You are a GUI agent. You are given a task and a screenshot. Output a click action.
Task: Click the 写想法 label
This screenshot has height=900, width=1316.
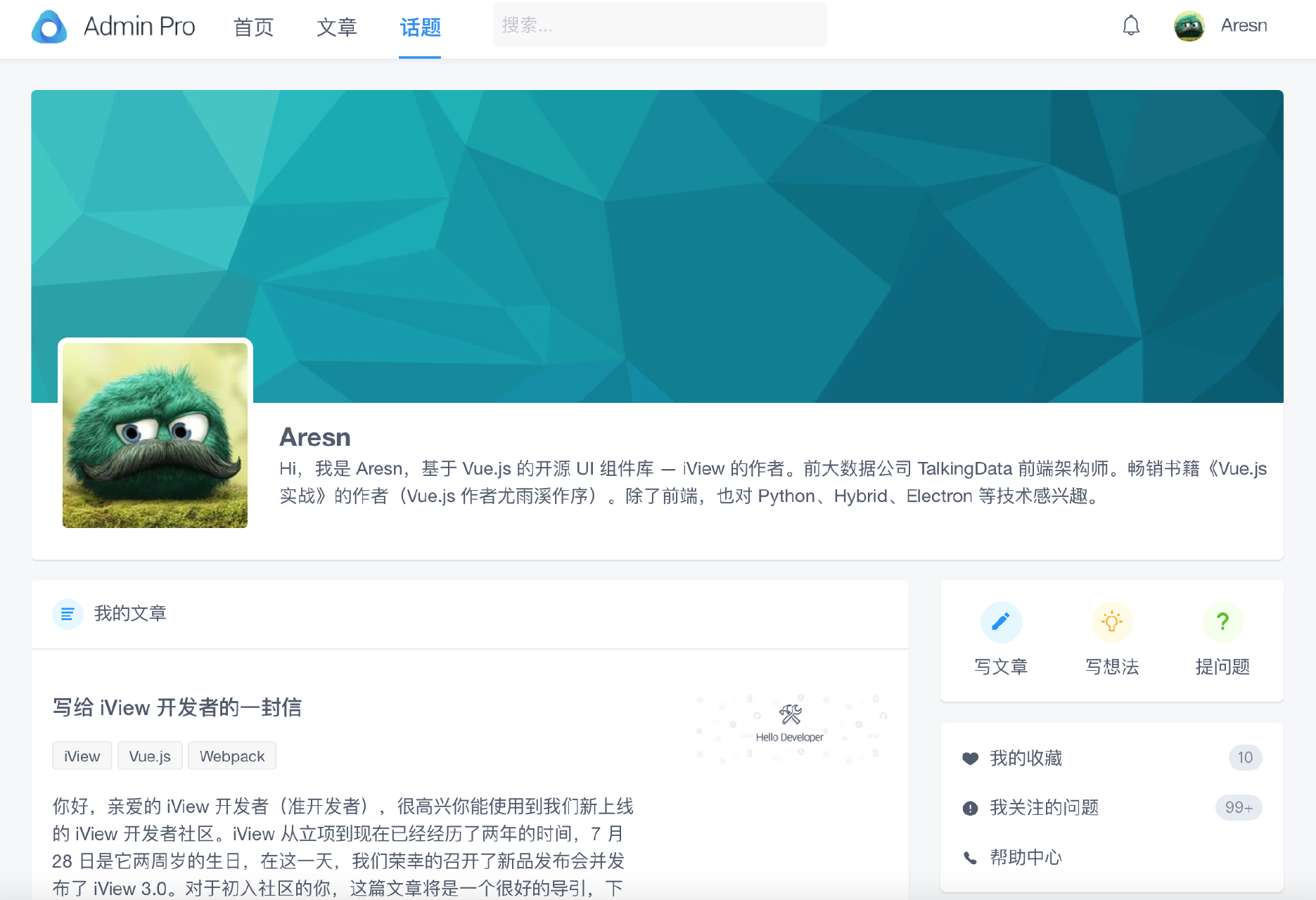(x=1112, y=667)
